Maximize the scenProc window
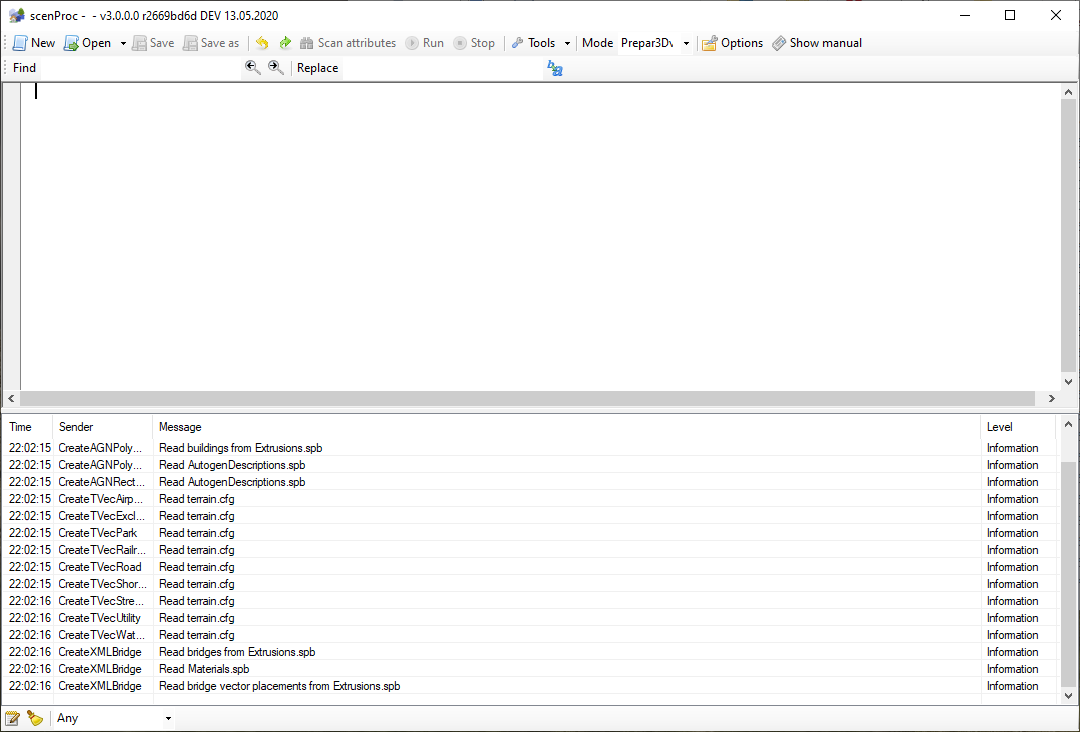 (1010, 15)
